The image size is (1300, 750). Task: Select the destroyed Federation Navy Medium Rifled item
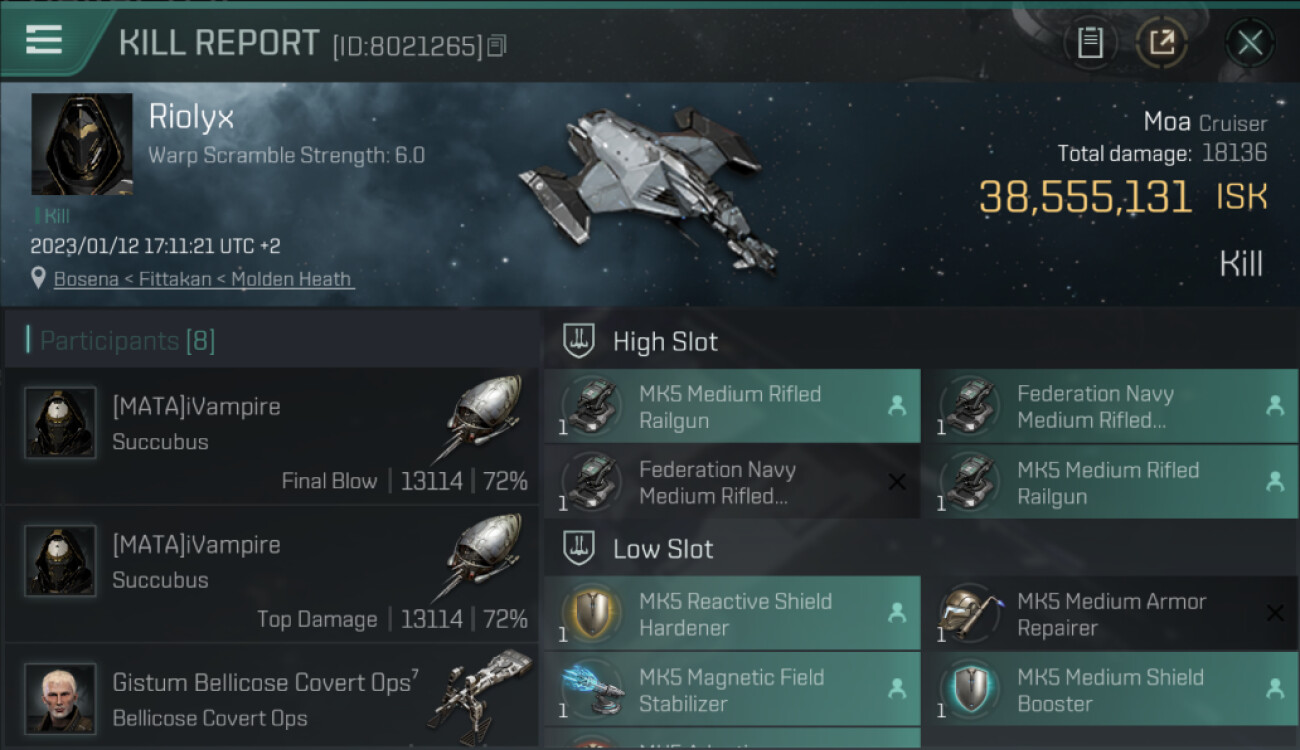point(732,482)
